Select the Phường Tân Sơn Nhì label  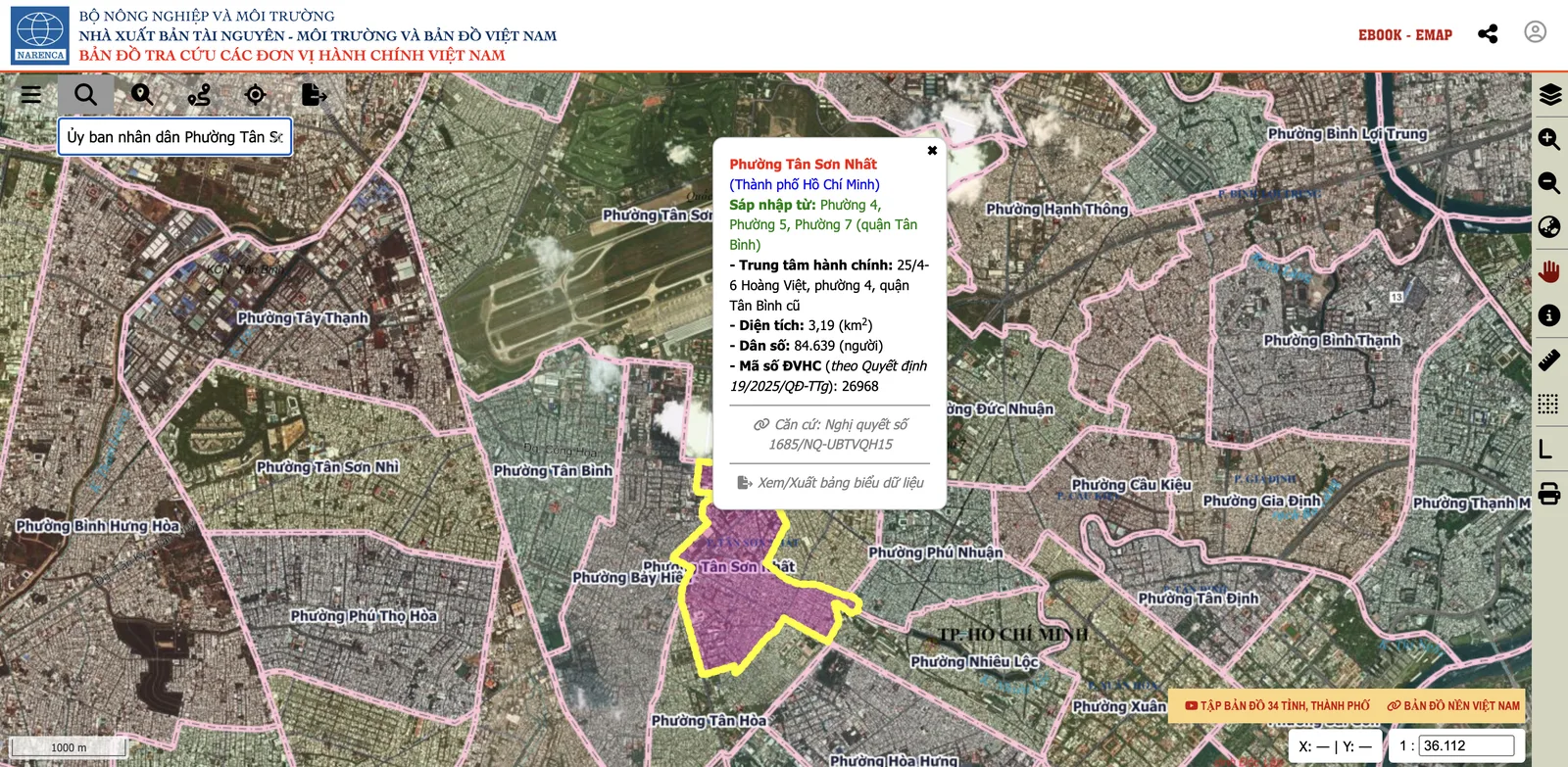coord(327,467)
